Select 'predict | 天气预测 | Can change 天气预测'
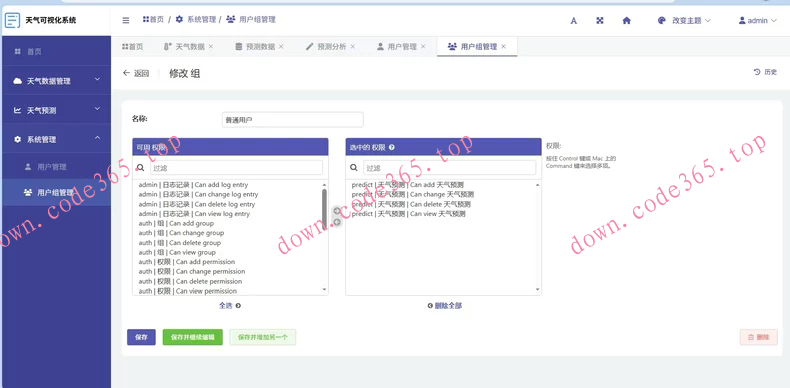 (x=413, y=195)
